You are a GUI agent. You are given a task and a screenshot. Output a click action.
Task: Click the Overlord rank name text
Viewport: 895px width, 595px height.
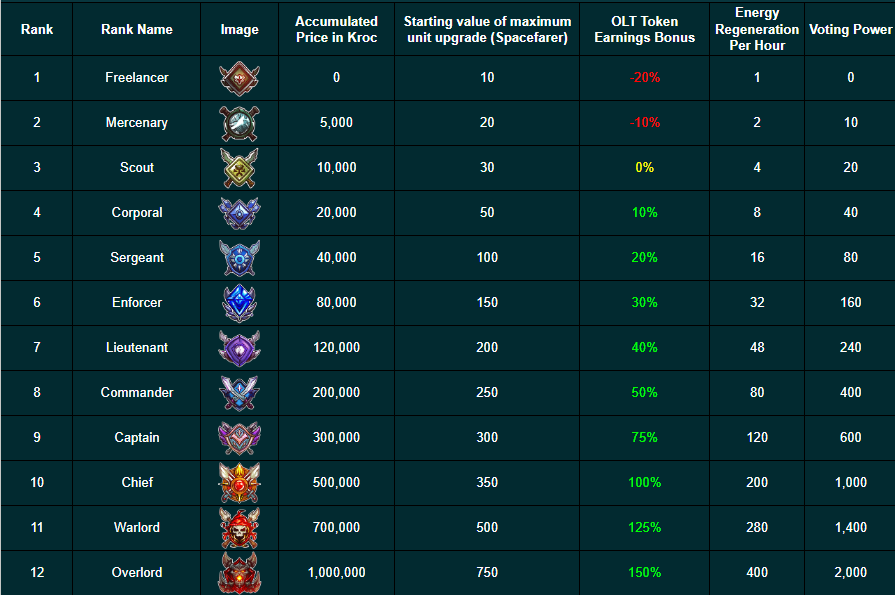tap(137, 573)
